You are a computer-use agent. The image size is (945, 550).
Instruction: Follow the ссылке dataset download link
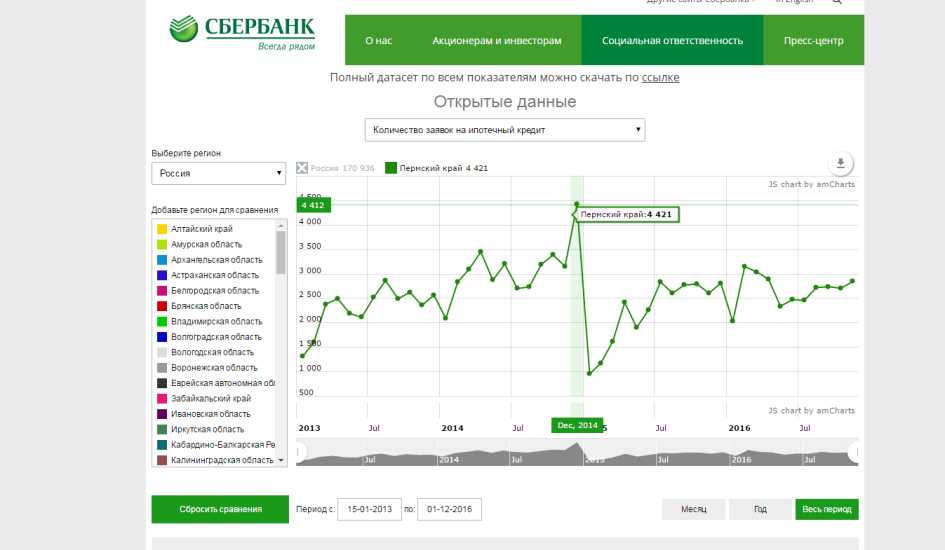[x=660, y=78]
